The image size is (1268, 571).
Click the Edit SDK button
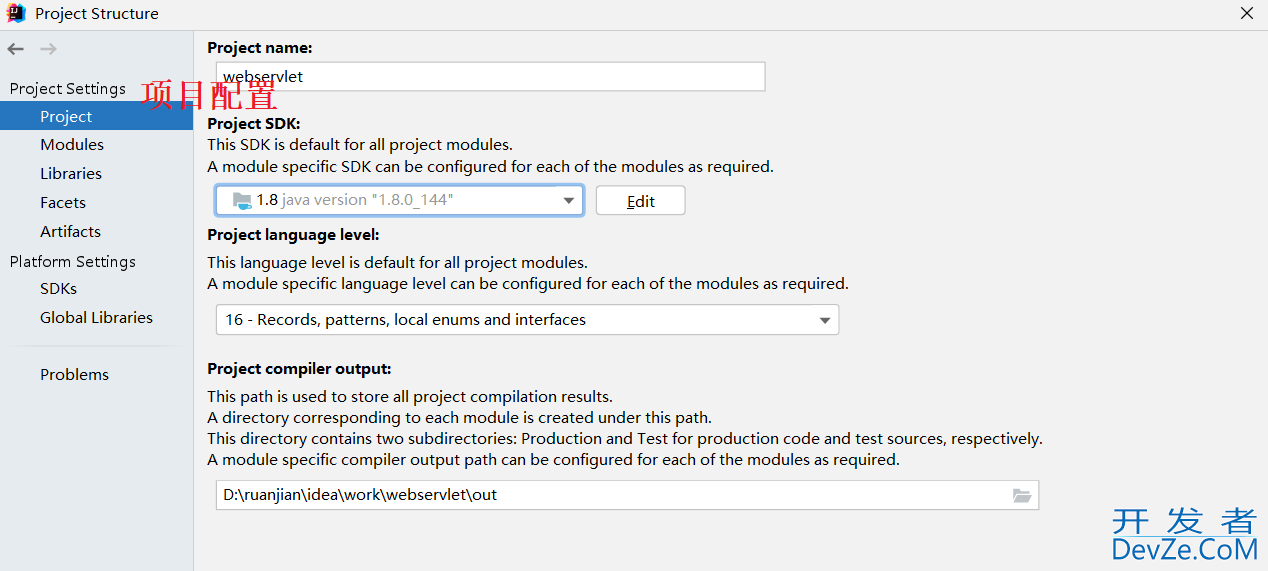[641, 200]
